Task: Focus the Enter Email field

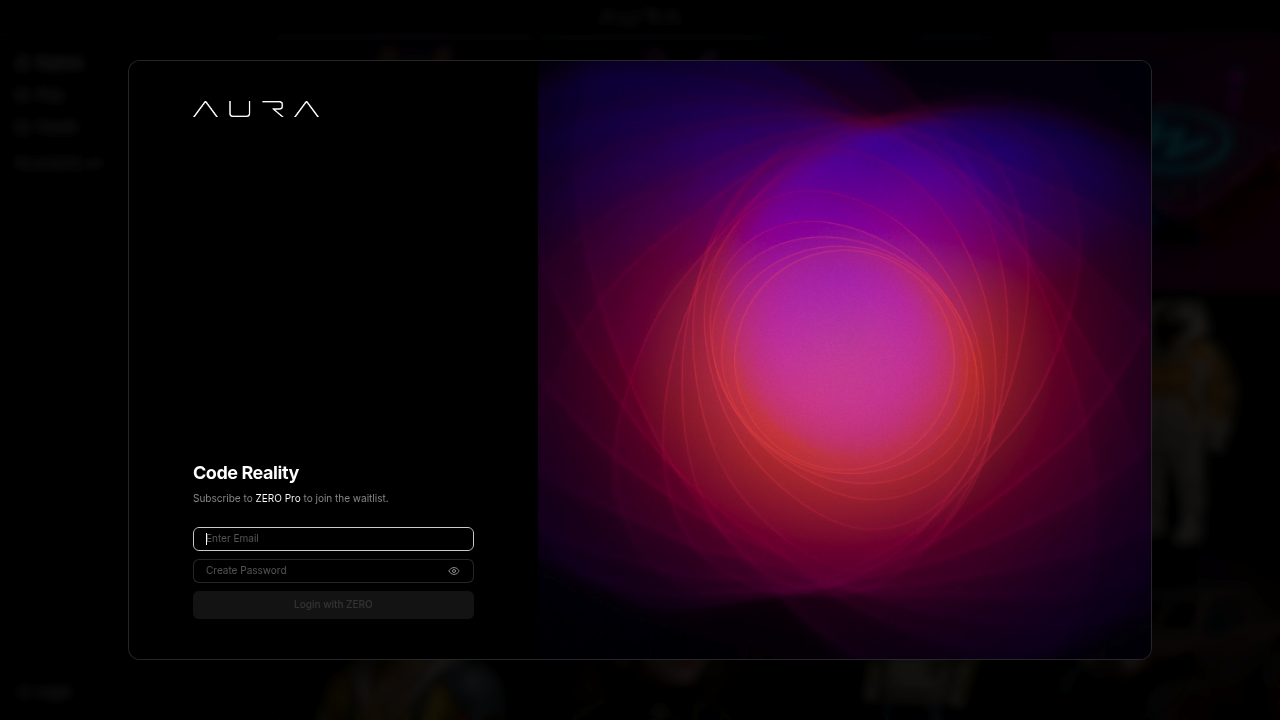Action: [x=333, y=539]
